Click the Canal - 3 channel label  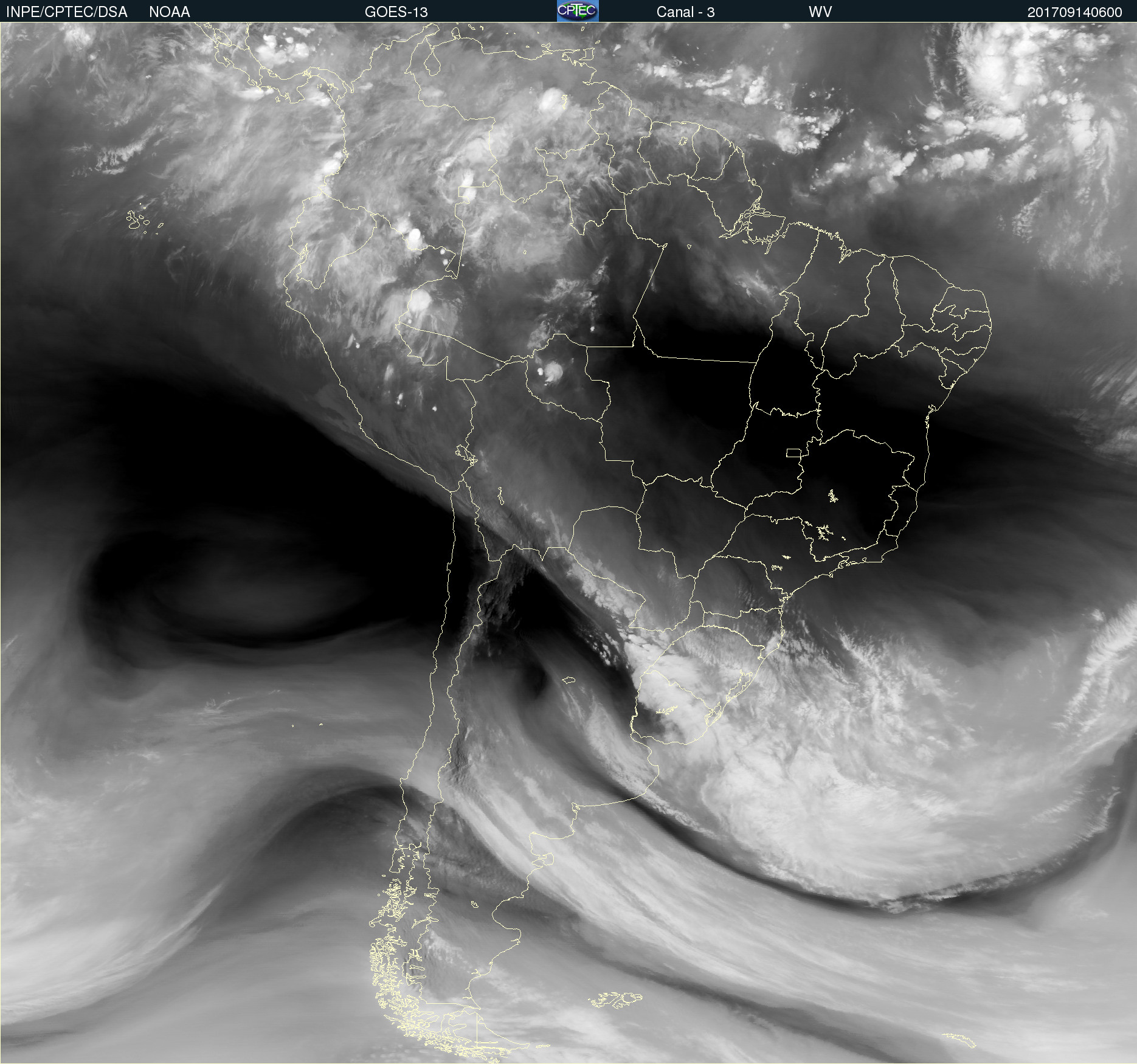(x=685, y=12)
